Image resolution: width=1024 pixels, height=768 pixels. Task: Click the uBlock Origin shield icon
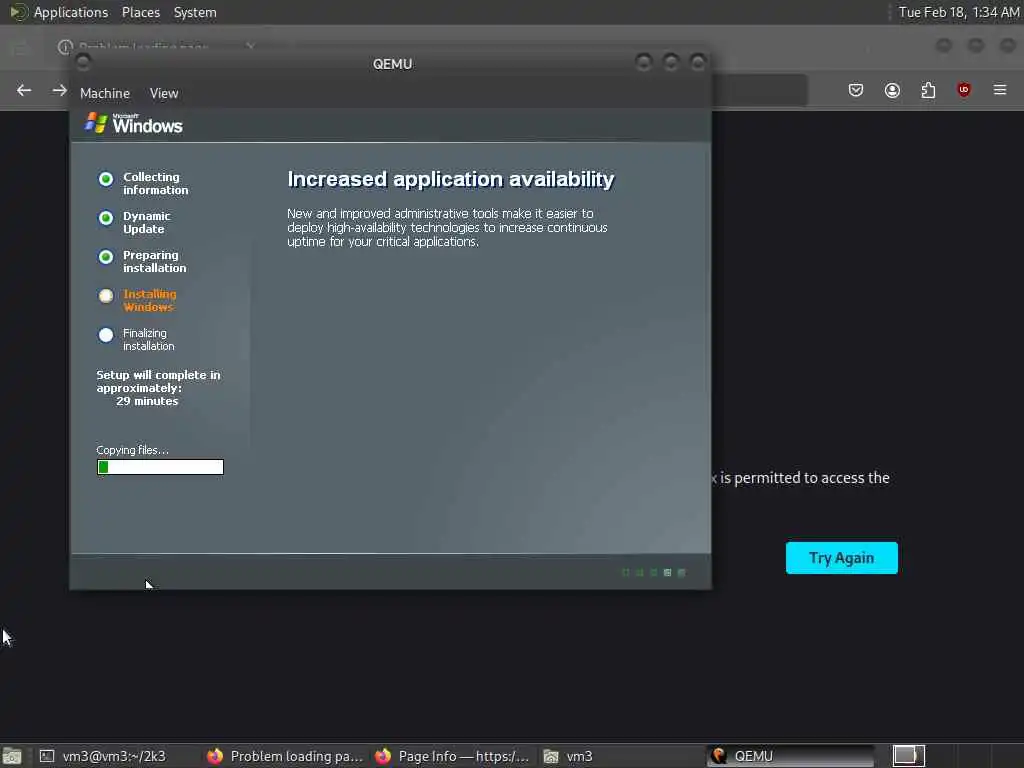963,90
